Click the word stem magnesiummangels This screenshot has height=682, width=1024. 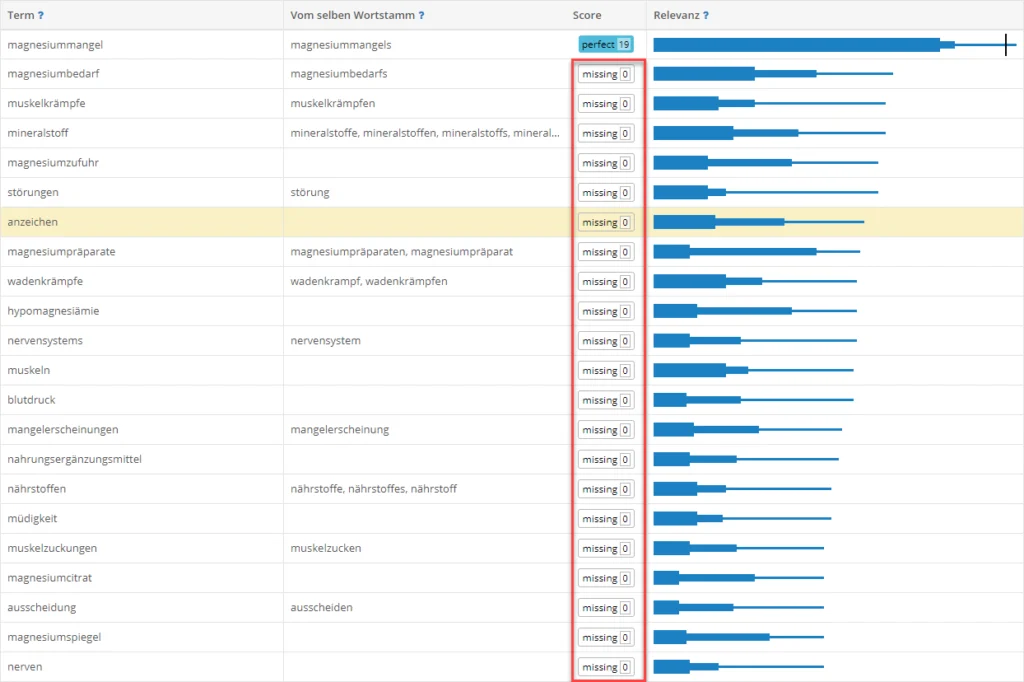tap(341, 45)
